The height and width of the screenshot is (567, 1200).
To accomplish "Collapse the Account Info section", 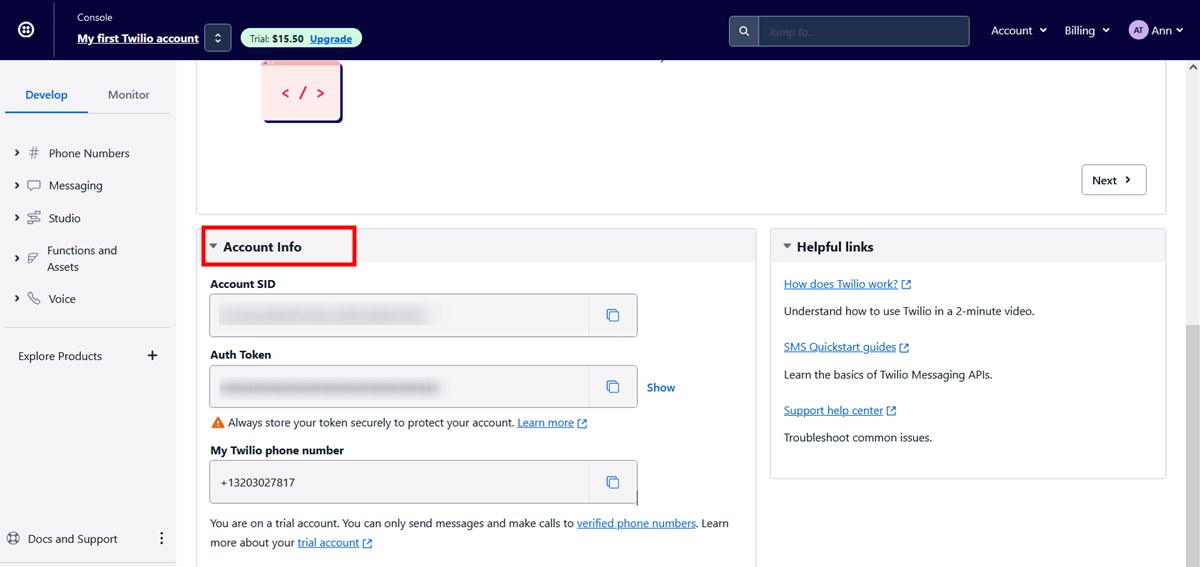I will coord(214,247).
